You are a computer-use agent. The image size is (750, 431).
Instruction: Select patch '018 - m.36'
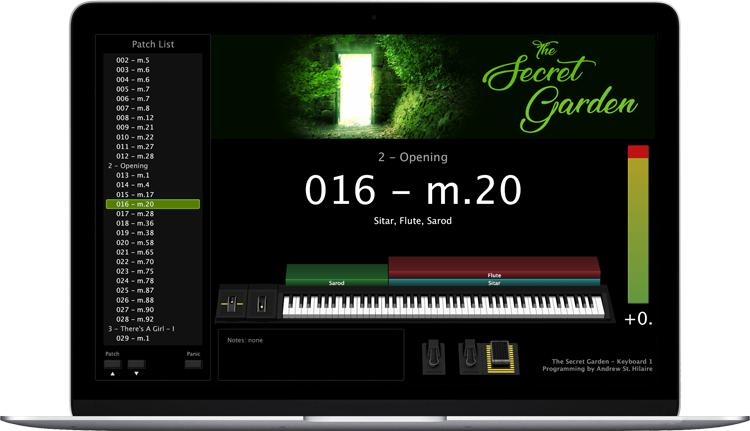click(x=134, y=223)
